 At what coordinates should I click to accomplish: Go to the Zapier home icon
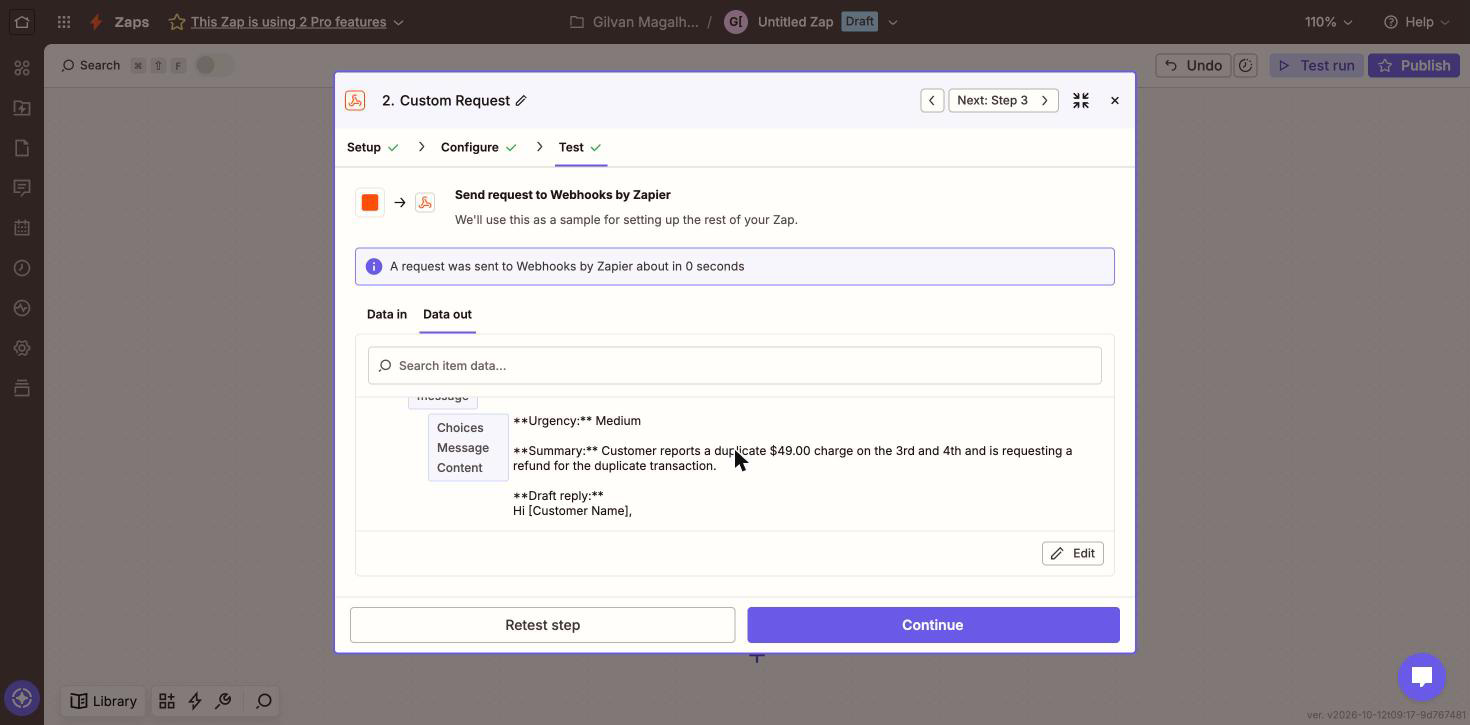[22, 21]
